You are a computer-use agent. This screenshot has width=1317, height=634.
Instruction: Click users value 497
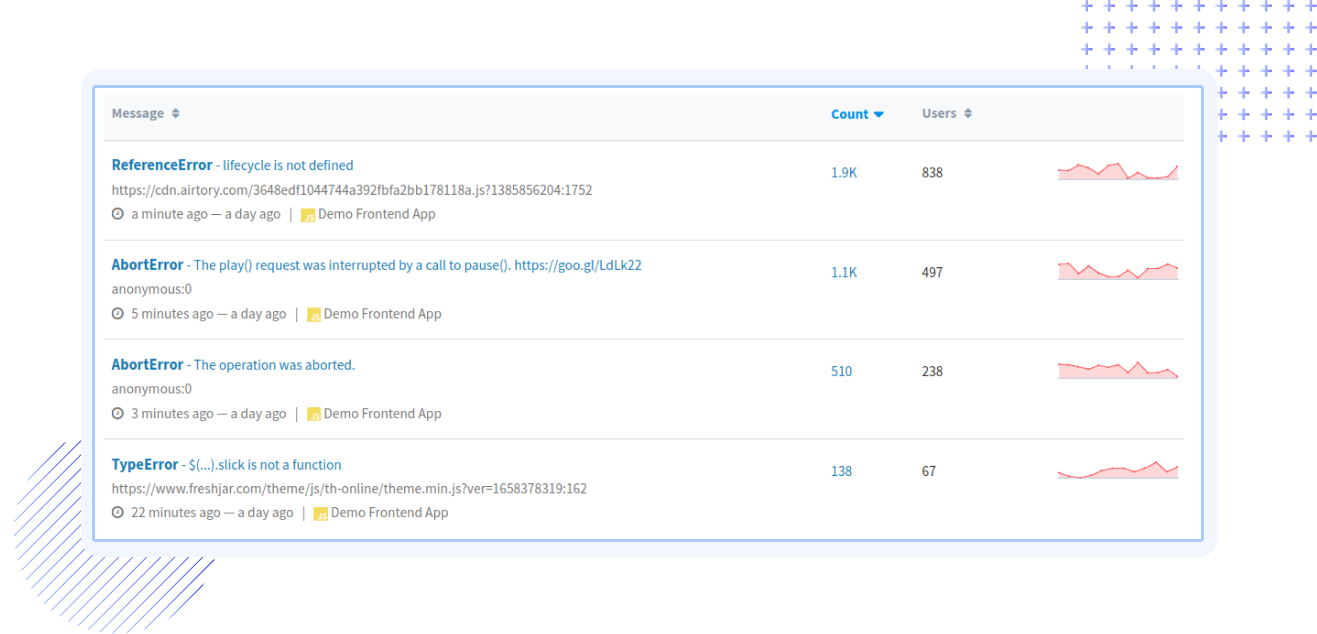[x=932, y=272]
